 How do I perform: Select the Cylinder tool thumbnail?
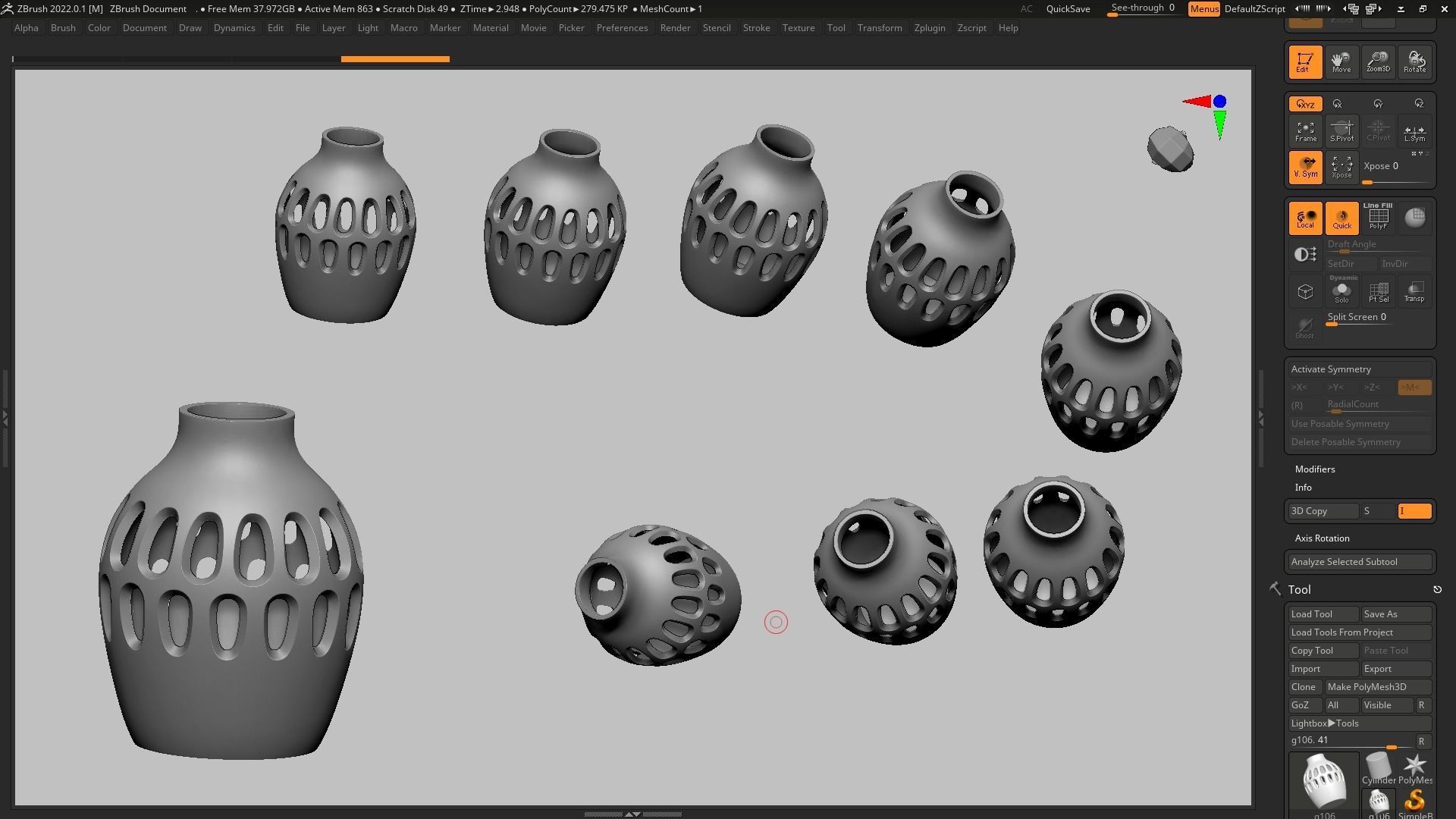click(1378, 768)
